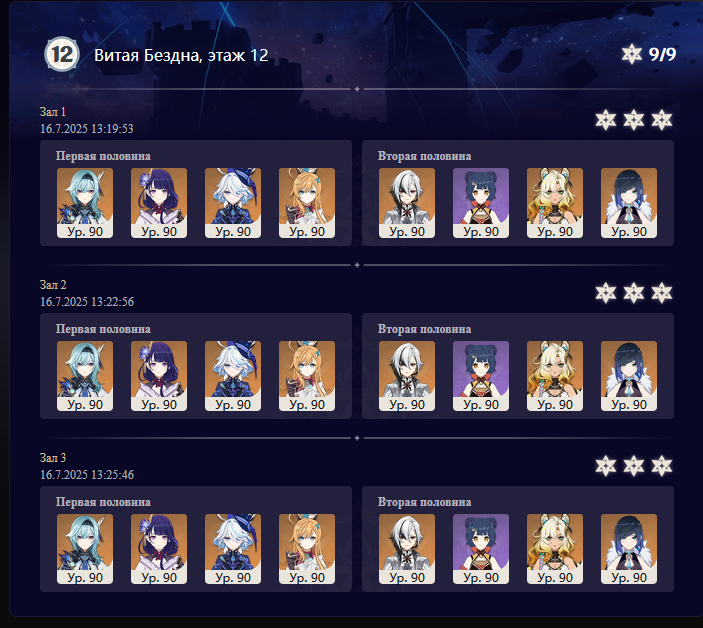
Task: Click the Зал 3 'Первая половина' label
Action: pos(103,502)
